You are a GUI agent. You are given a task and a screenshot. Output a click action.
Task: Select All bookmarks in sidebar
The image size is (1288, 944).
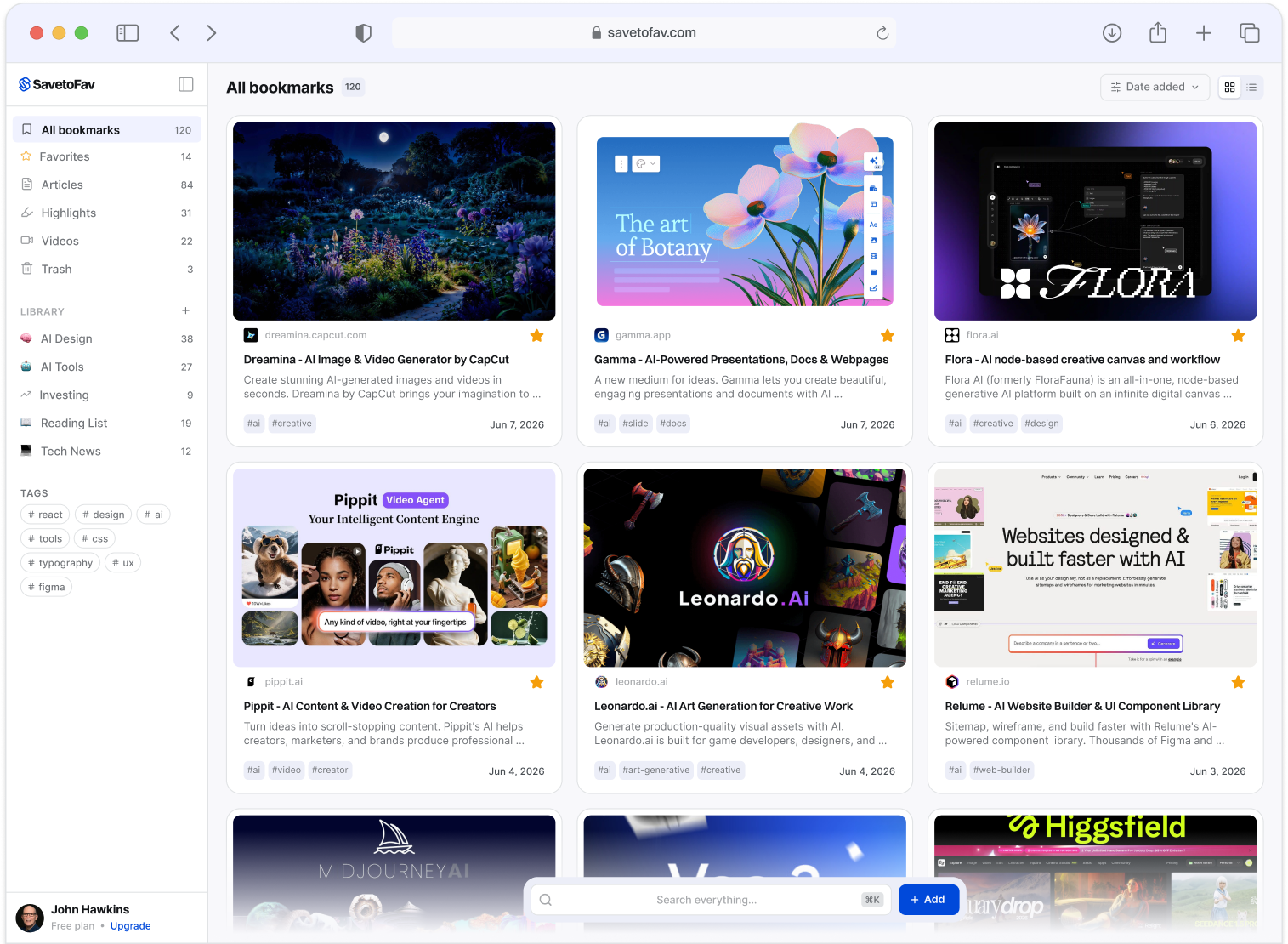point(107,130)
